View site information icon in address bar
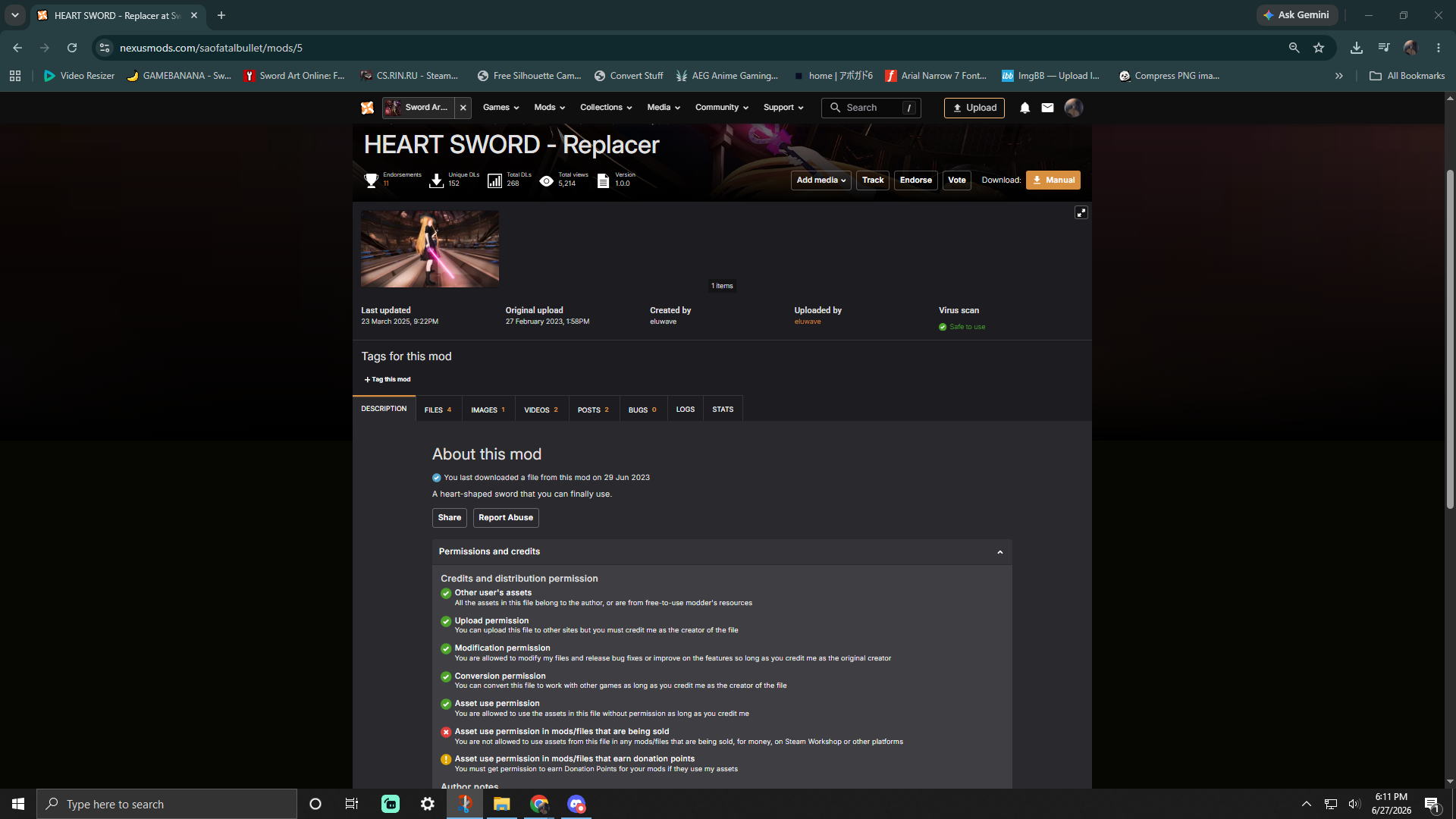 105,48
